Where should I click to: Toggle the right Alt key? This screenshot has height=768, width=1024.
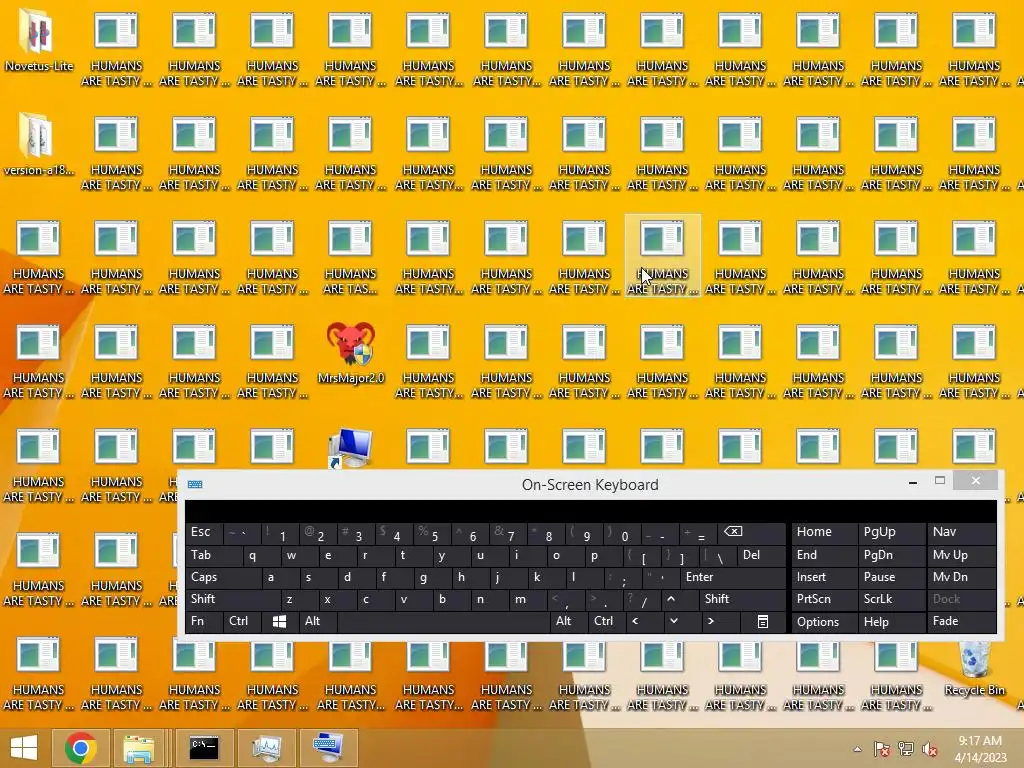(x=568, y=622)
